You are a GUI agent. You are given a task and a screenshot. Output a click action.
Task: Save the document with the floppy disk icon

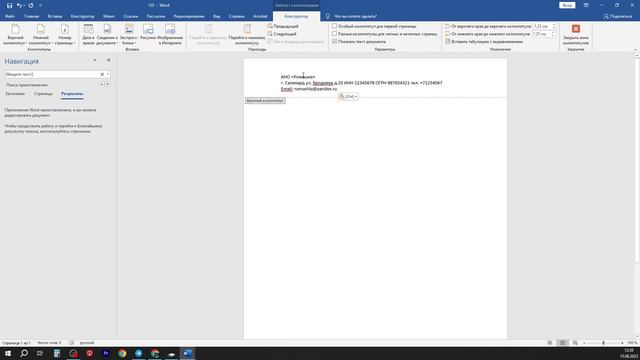[9, 5]
